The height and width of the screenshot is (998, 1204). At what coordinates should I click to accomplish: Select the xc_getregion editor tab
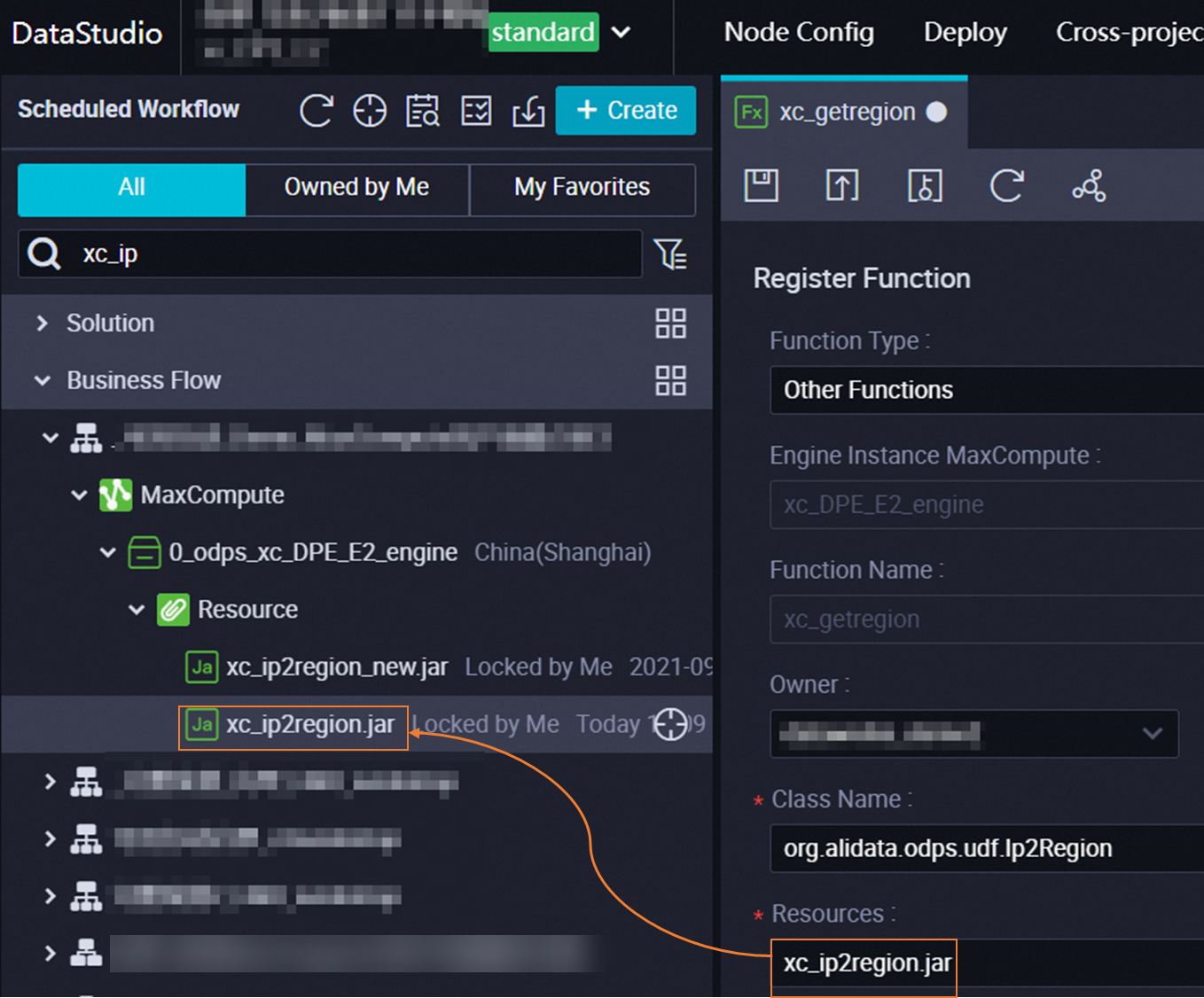[x=845, y=113]
